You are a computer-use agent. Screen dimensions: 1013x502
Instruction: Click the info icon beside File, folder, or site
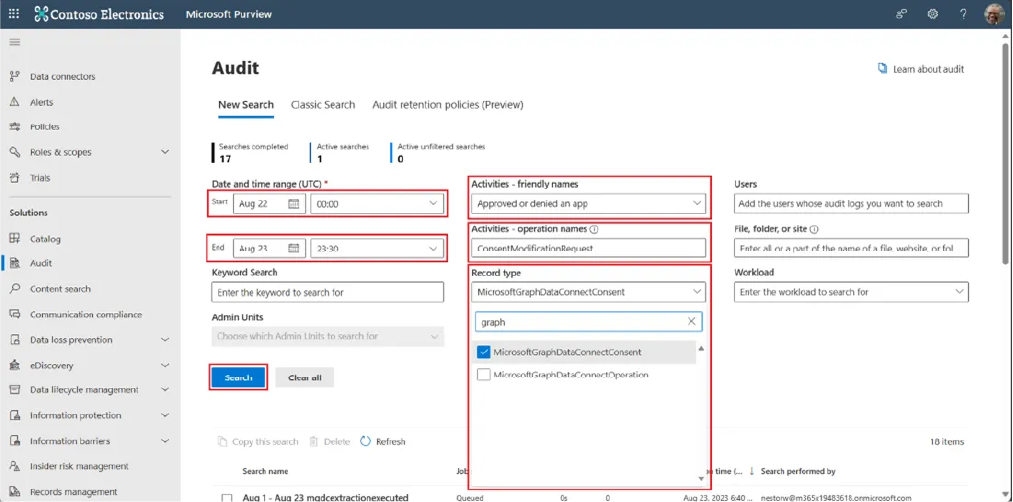(x=814, y=229)
